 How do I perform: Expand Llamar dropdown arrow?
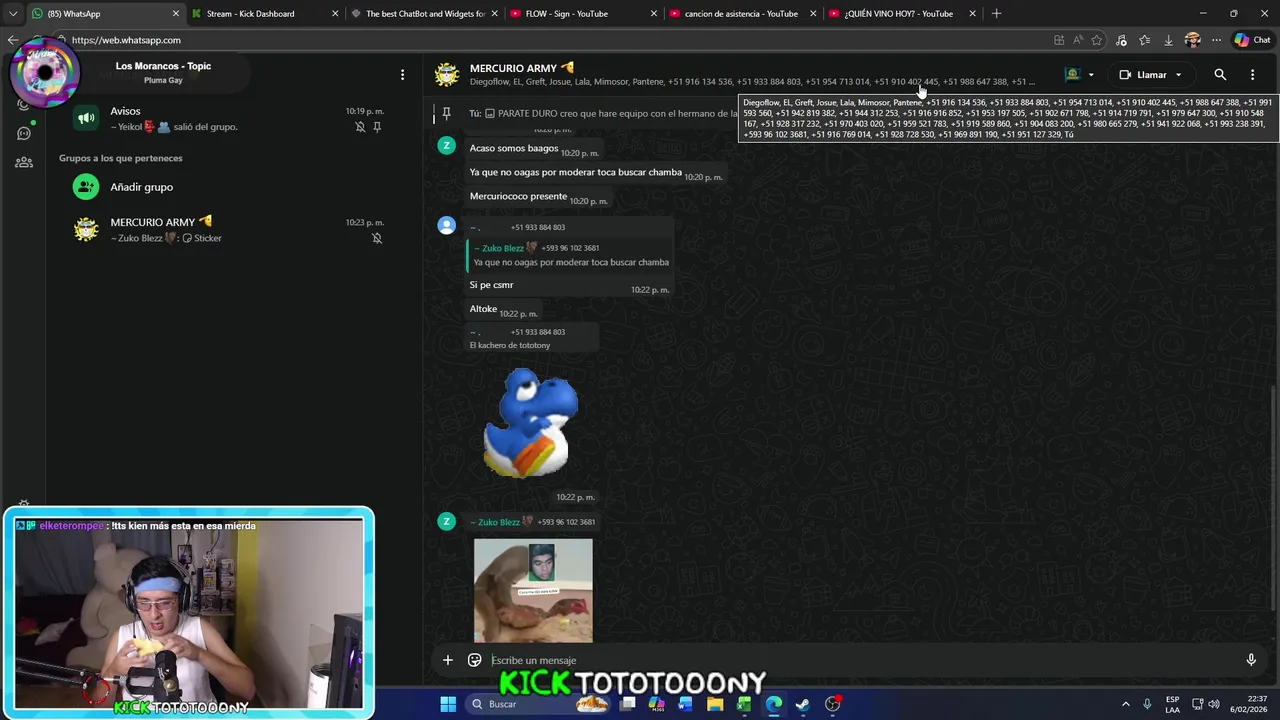coord(1178,75)
